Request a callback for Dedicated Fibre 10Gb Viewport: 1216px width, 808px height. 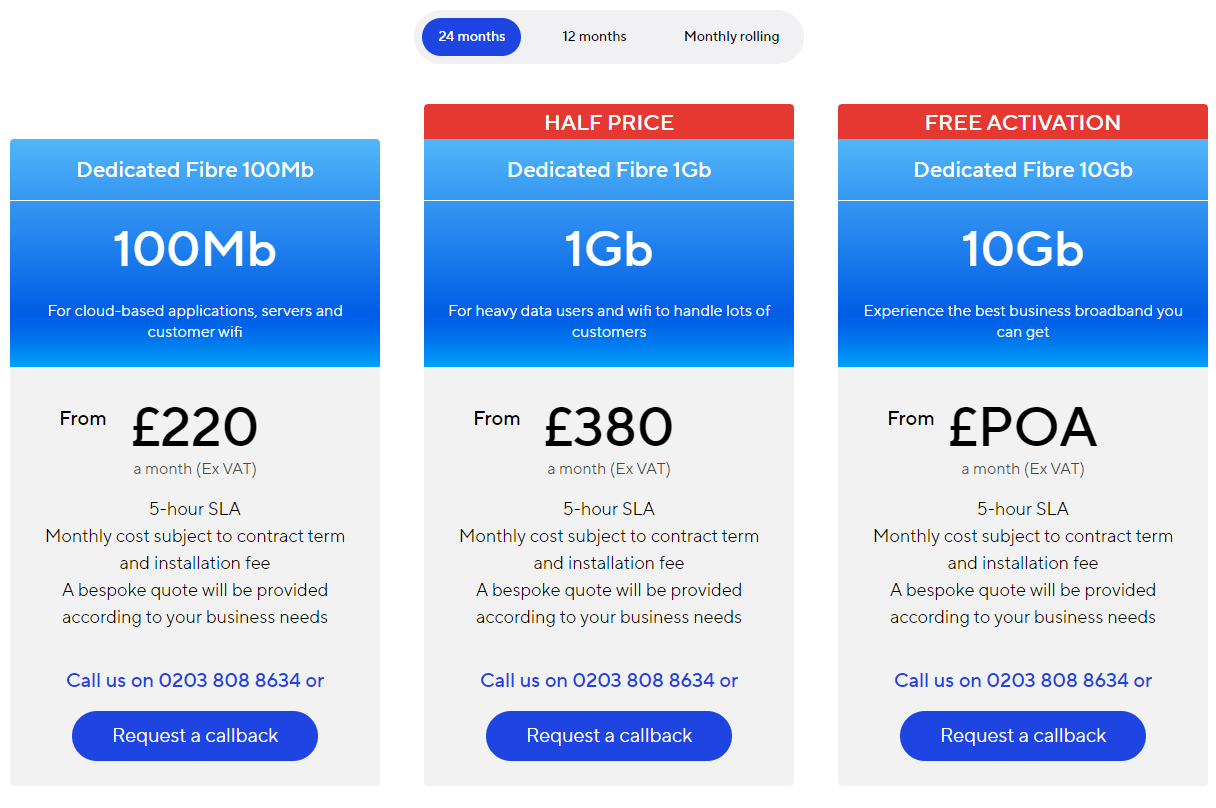click(1023, 736)
